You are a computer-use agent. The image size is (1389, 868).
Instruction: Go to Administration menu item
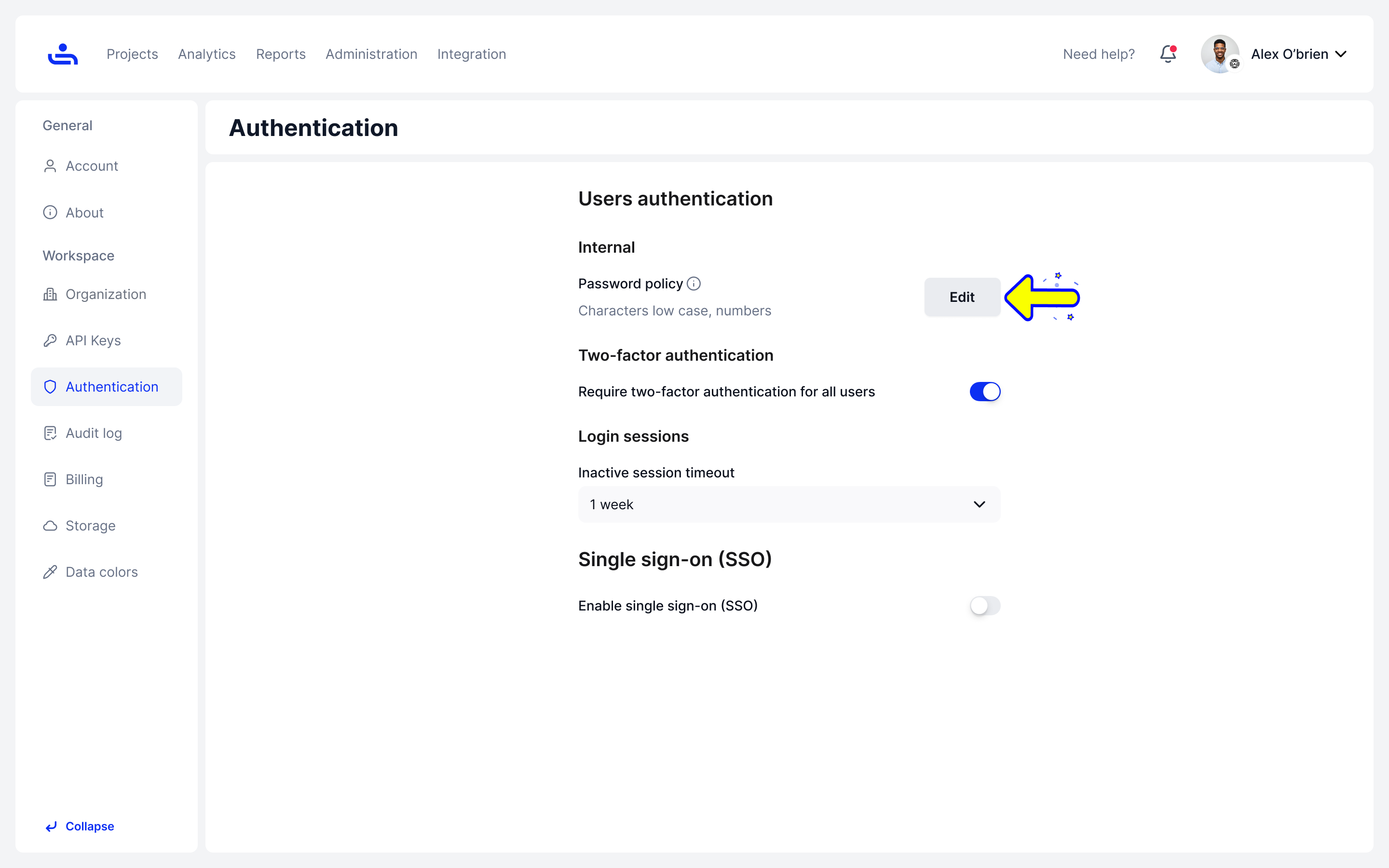(x=371, y=54)
